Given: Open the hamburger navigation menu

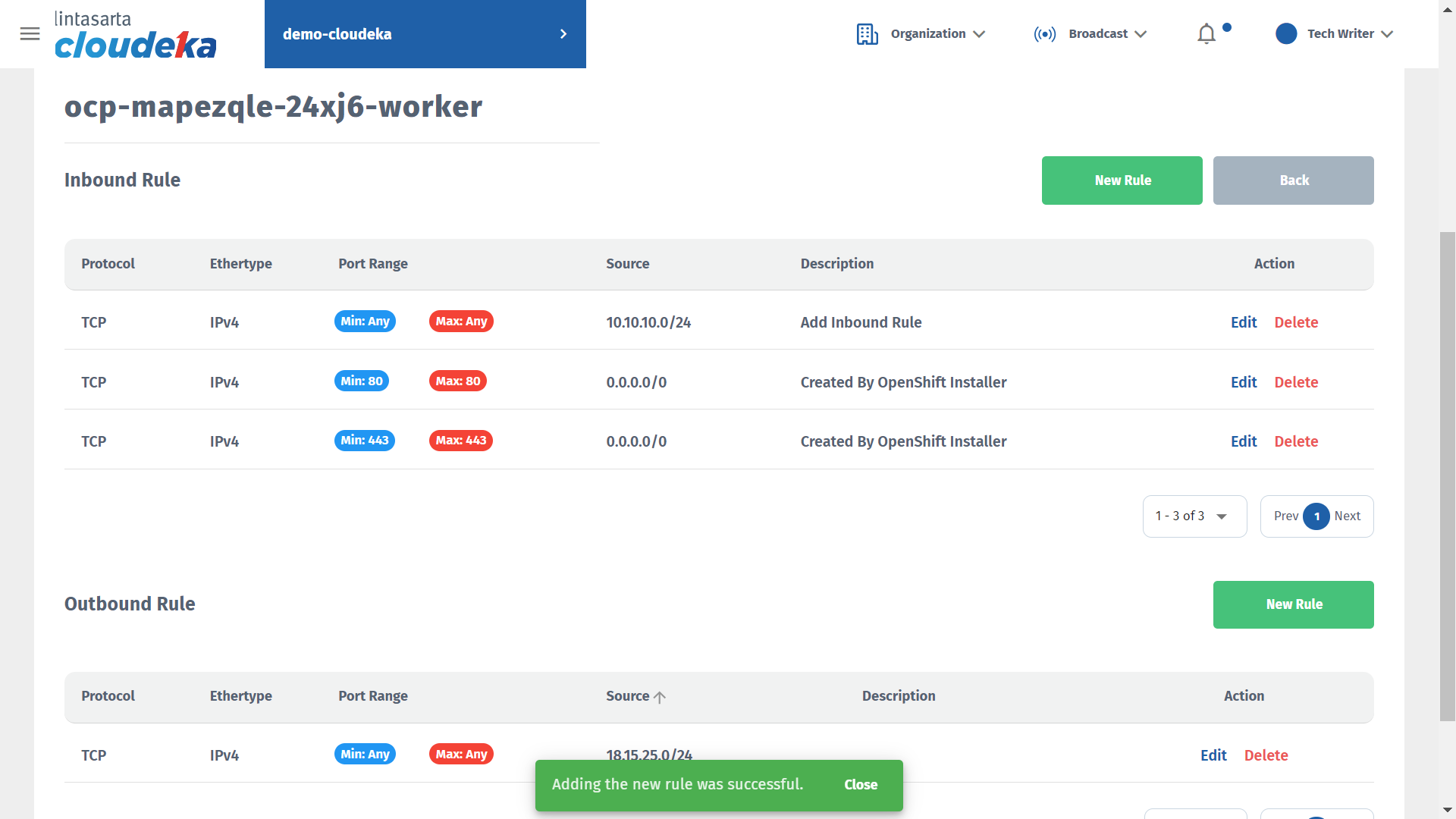Looking at the screenshot, I should point(30,34).
